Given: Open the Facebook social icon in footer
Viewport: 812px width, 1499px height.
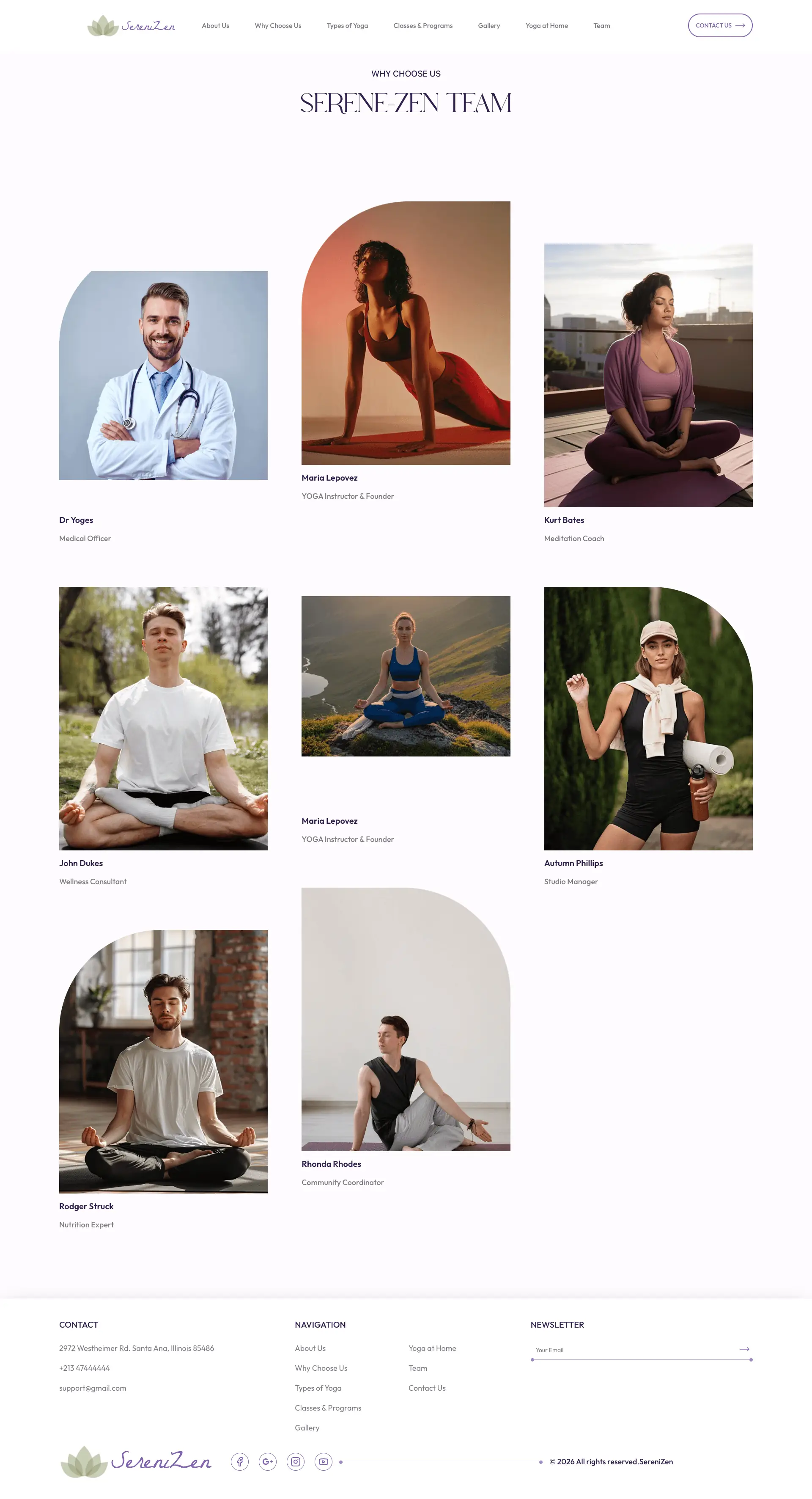Looking at the screenshot, I should tap(240, 1461).
